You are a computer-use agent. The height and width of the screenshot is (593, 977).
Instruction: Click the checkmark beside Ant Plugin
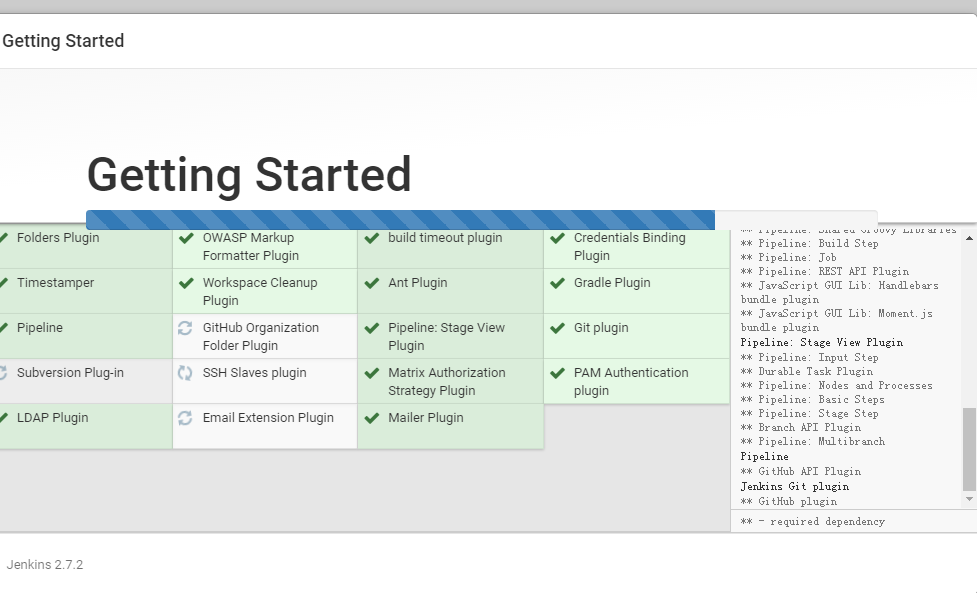(x=372, y=283)
